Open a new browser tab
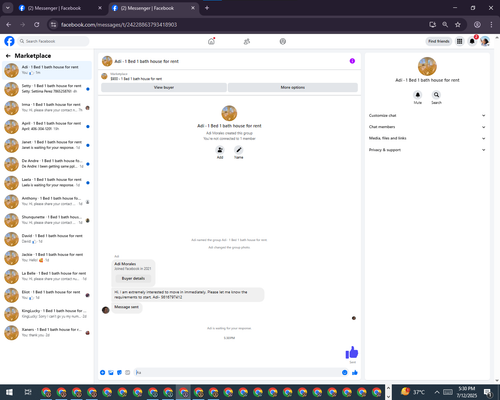The height and width of the screenshot is (400, 500). pos(207,8)
